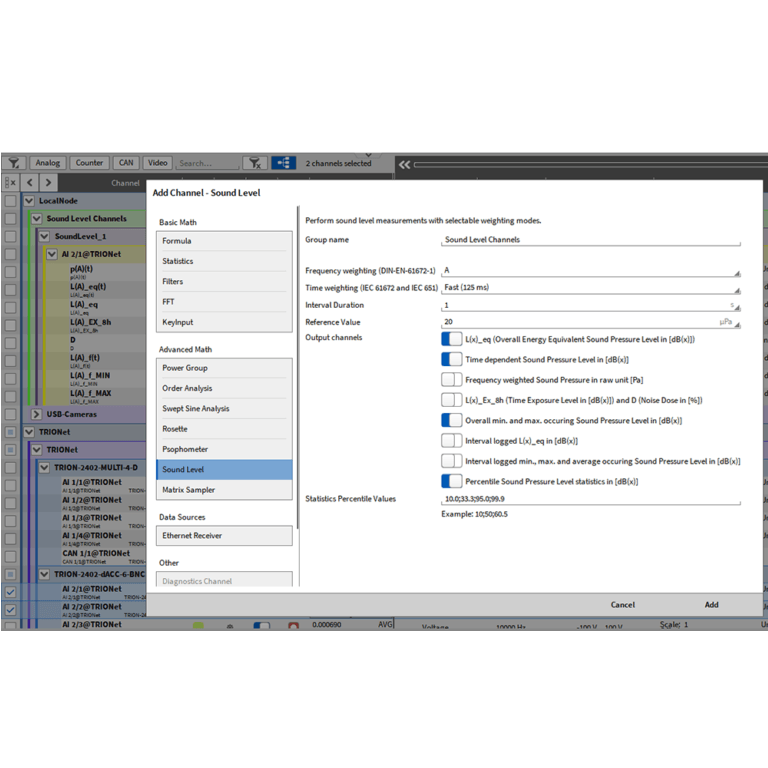Viewport: 768px width, 768px height.
Task: Clear filters with the funnel-X icon
Action: tap(255, 163)
